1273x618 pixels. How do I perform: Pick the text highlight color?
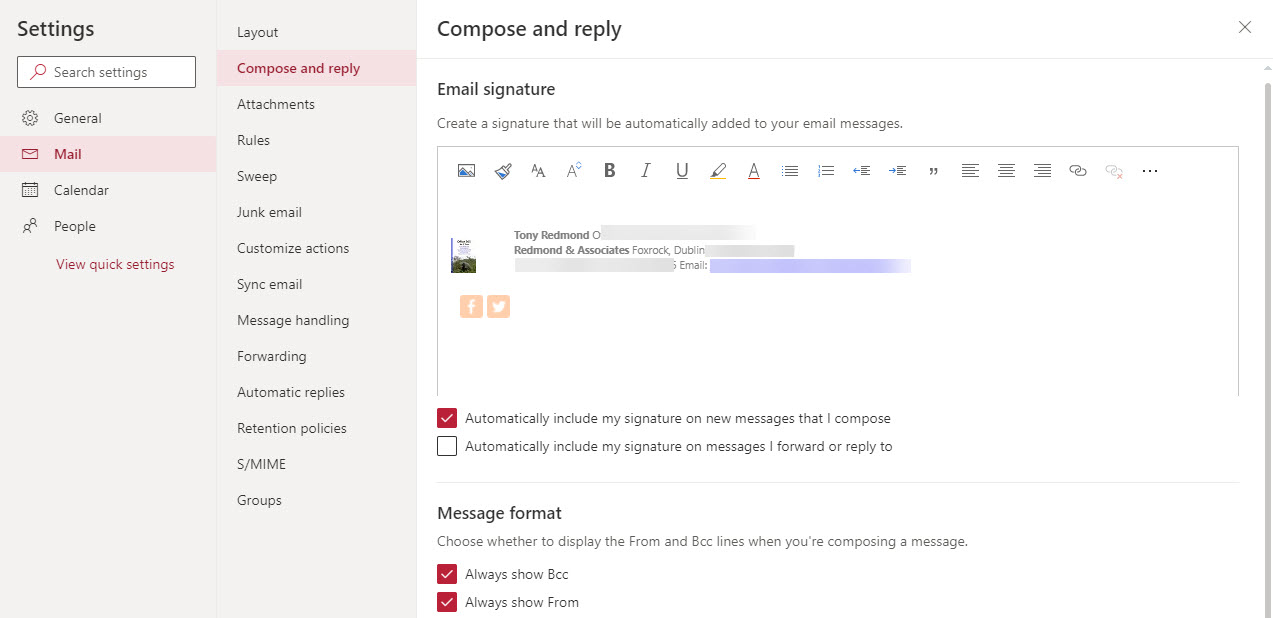(x=718, y=171)
